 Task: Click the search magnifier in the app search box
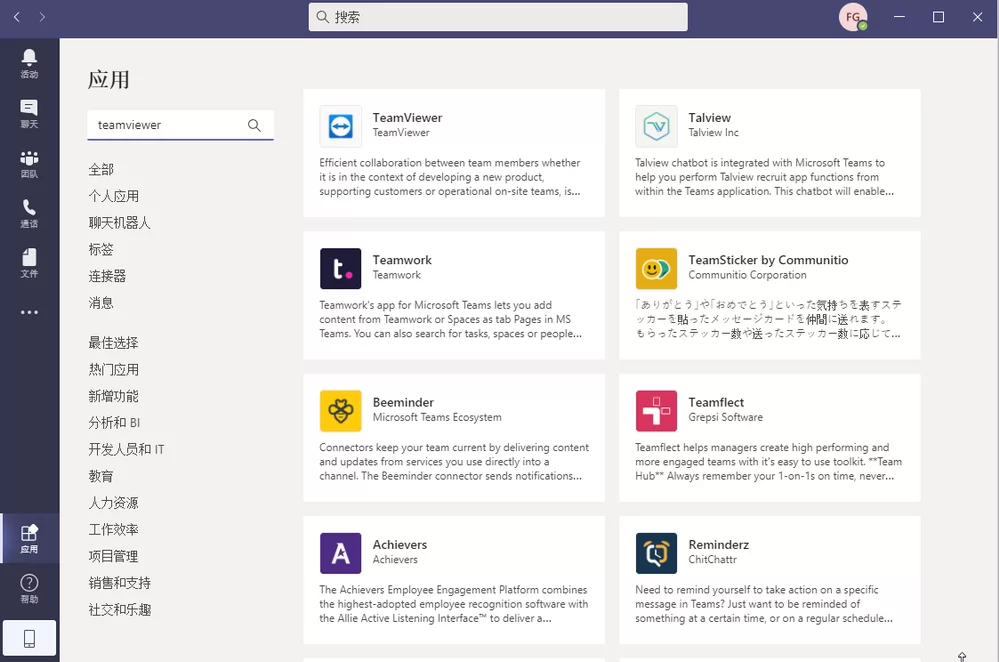point(254,125)
